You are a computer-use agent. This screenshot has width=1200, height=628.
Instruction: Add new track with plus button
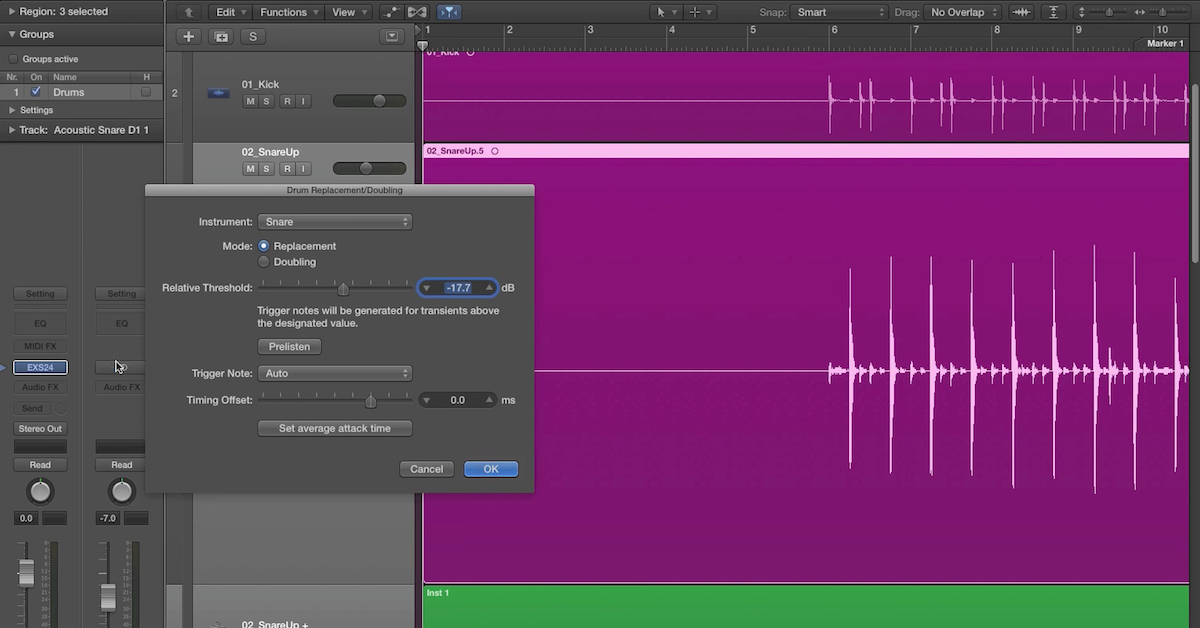pos(189,36)
